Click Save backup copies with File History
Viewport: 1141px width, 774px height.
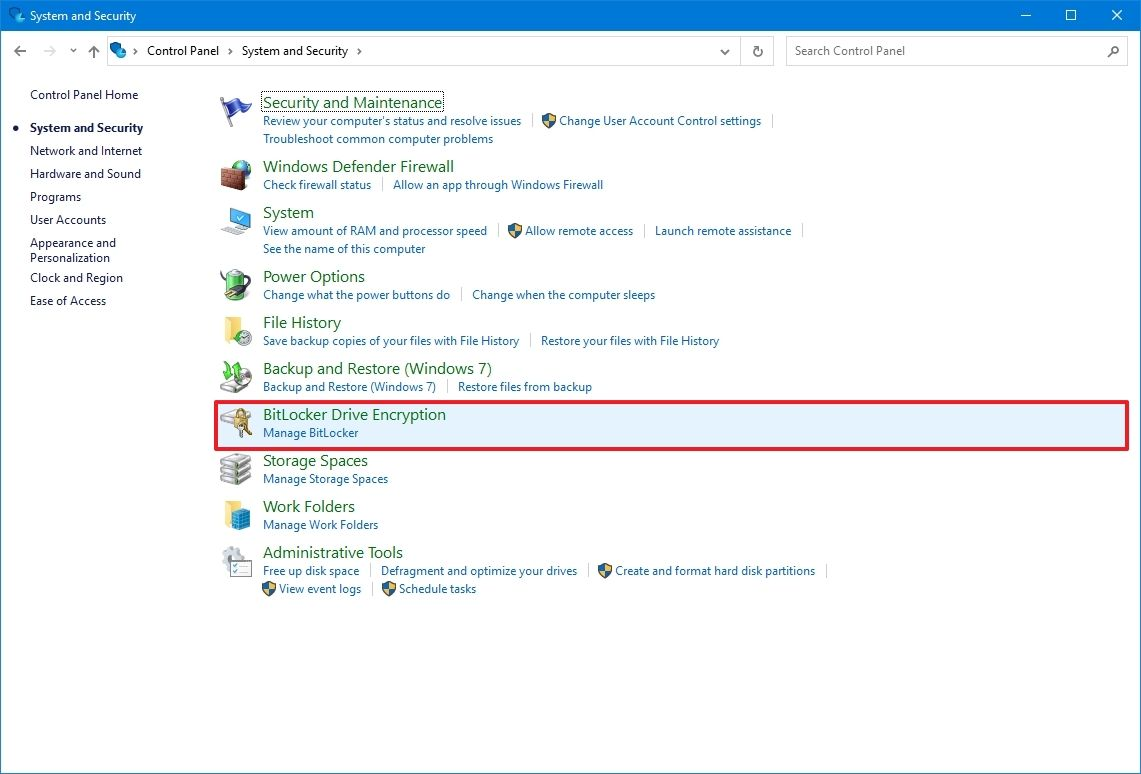[391, 340]
